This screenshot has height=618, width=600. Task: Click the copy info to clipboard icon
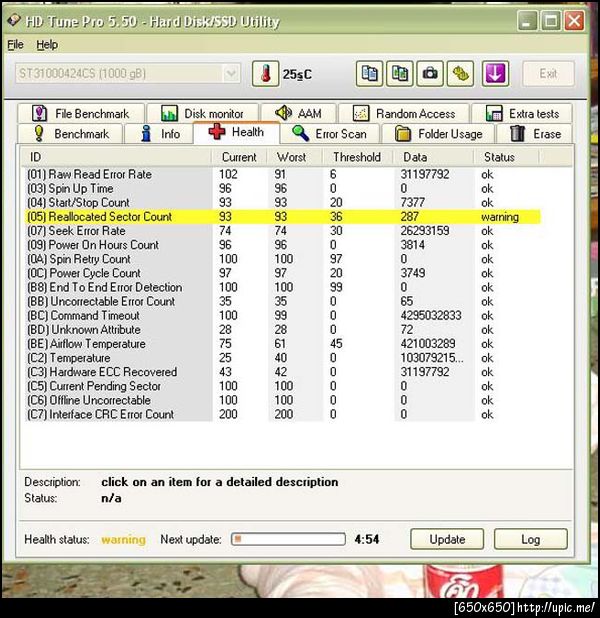point(369,74)
